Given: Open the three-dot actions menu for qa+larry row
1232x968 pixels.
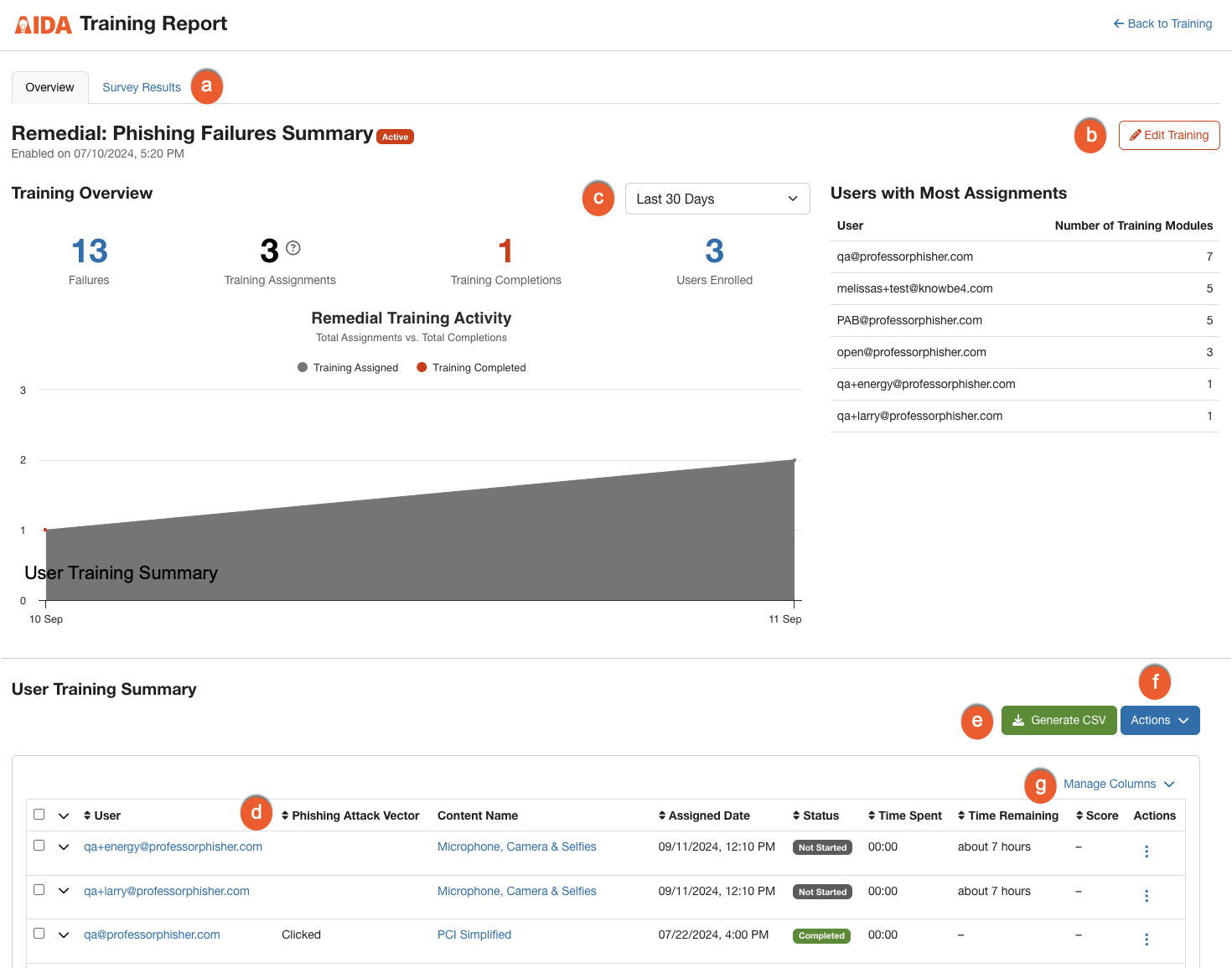Looking at the screenshot, I should 1147,895.
